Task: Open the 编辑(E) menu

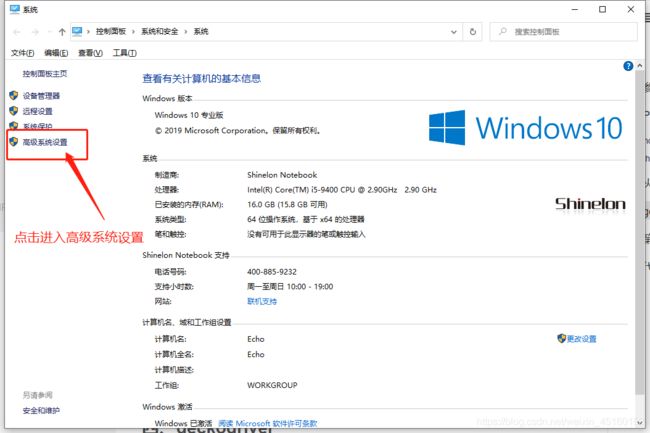Action: [56, 53]
